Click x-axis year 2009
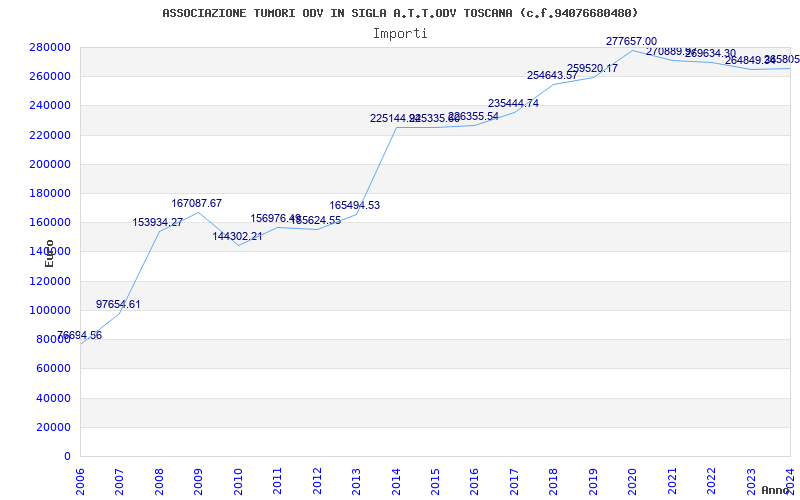The width and height of the screenshot is (800, 500). pos(198,482)
